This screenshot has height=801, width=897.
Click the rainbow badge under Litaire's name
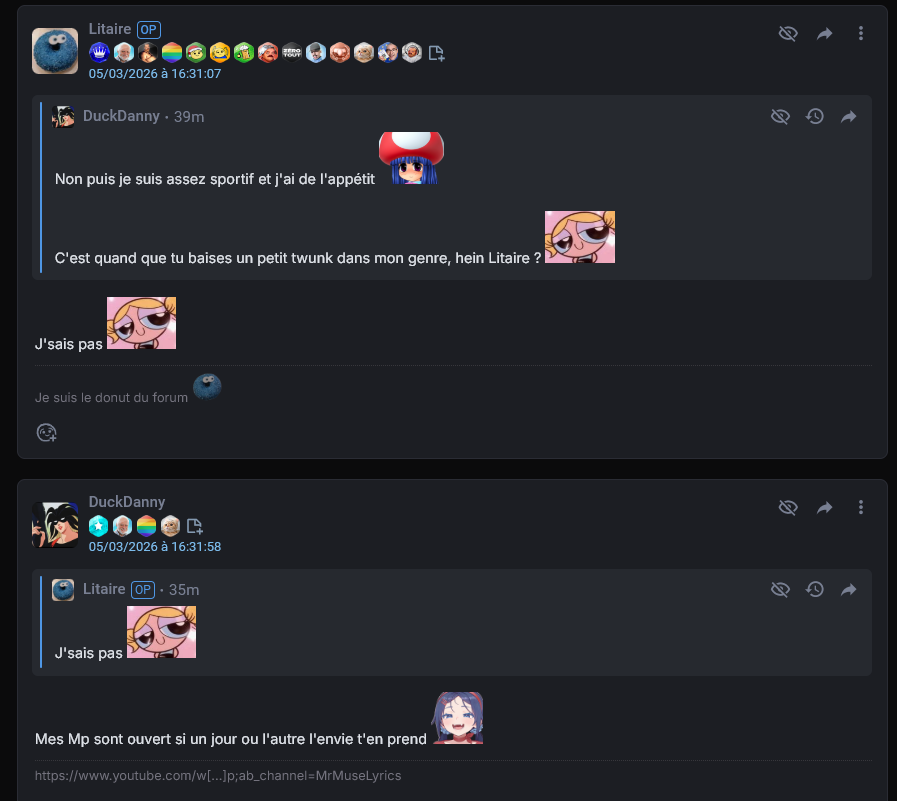coord(172,53)
